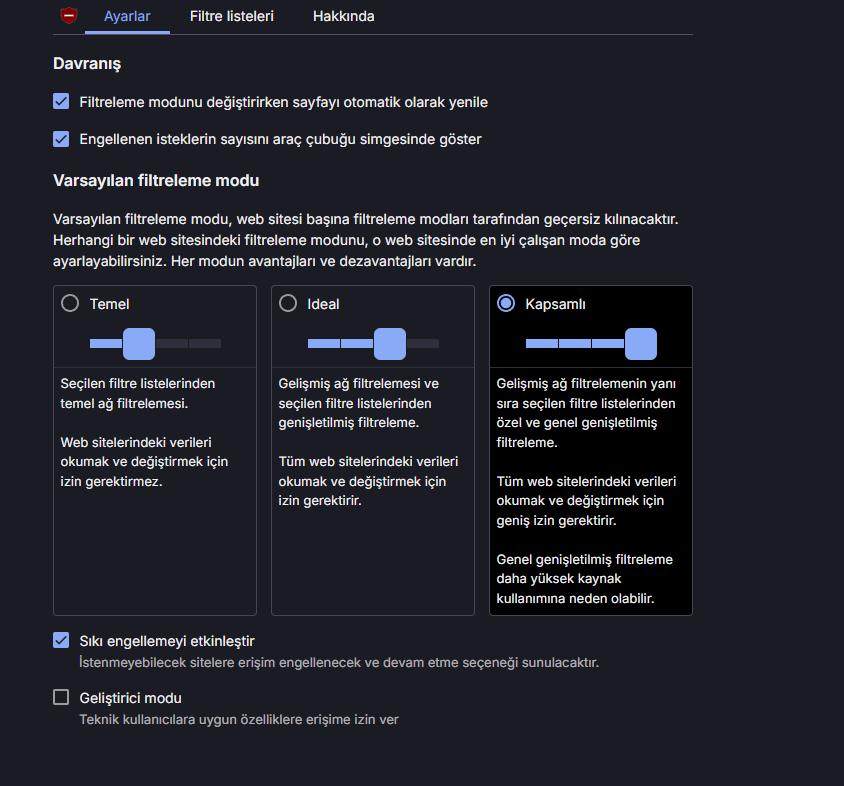Click 'İstenmeyebilecek sitelere erişim engellenecek' description

pyautogui.click(x=339, y=662)
